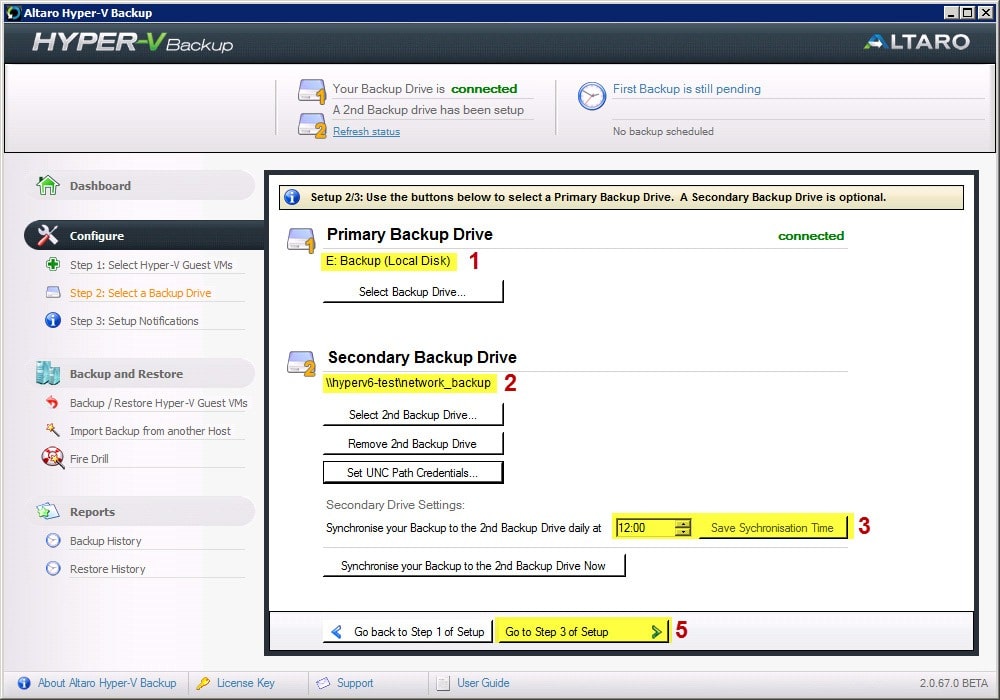Click the backup drive 2 status icon in header
Image resolution: width=1000 pixels, height=700 pixels.
click(x=312, y=125)
